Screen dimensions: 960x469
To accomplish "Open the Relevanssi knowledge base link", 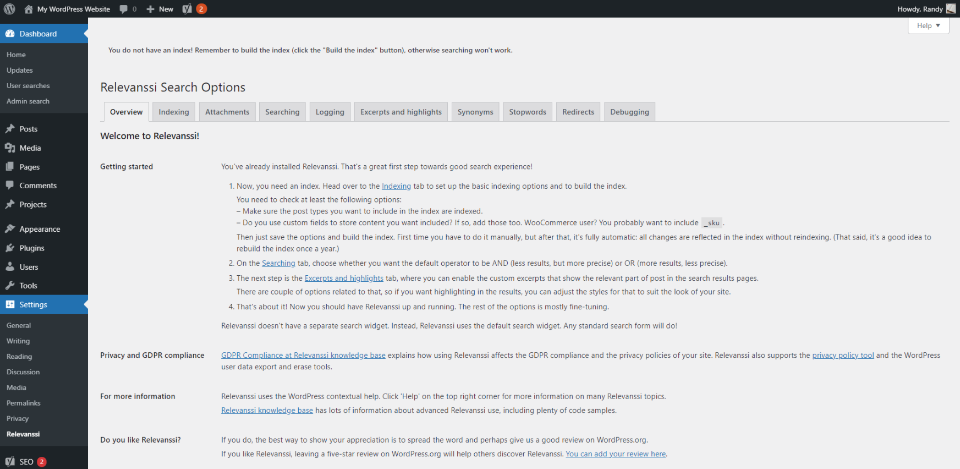I will click(x=267, y=410).
